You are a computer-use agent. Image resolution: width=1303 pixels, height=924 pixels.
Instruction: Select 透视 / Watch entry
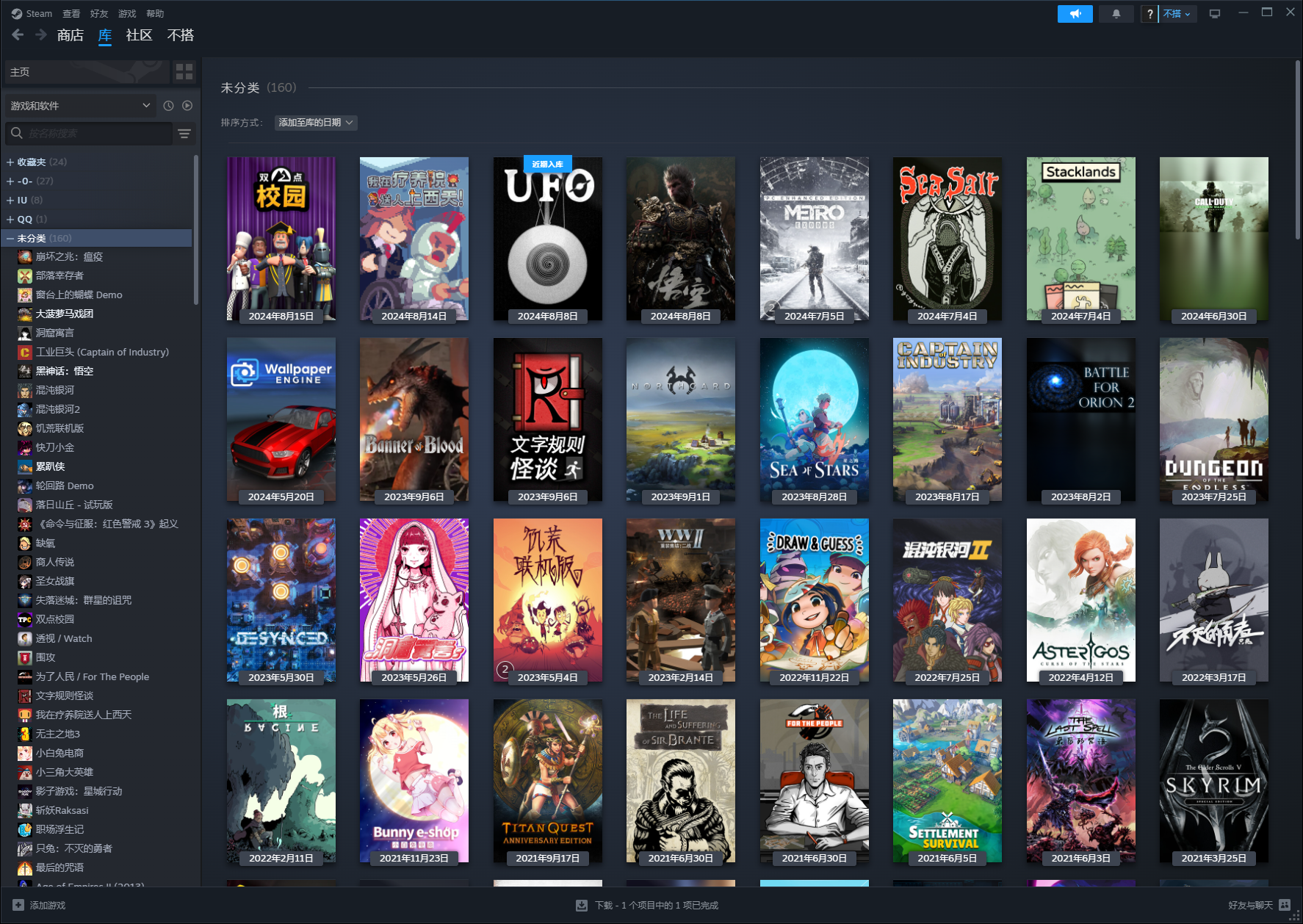(x=98, y=638)
